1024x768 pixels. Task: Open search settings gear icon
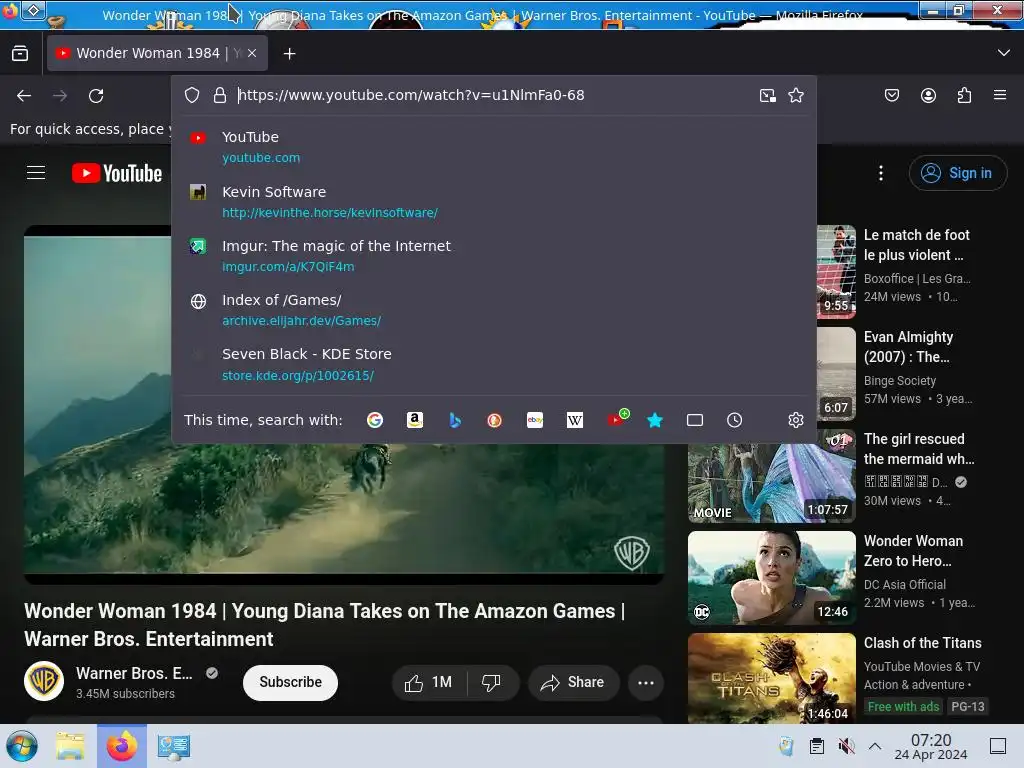point(795,420)
